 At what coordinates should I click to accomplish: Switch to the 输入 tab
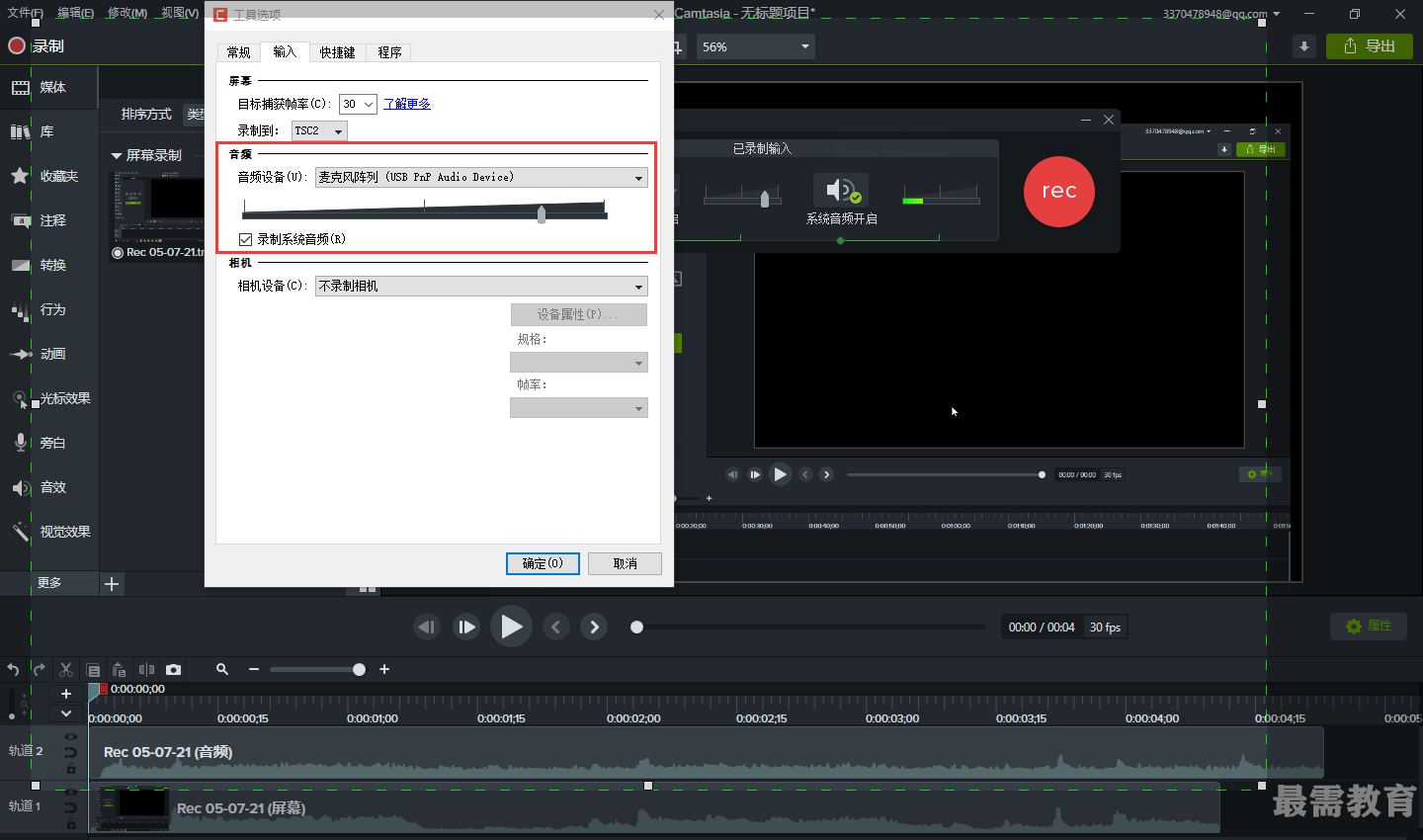(x=285, y=51)
